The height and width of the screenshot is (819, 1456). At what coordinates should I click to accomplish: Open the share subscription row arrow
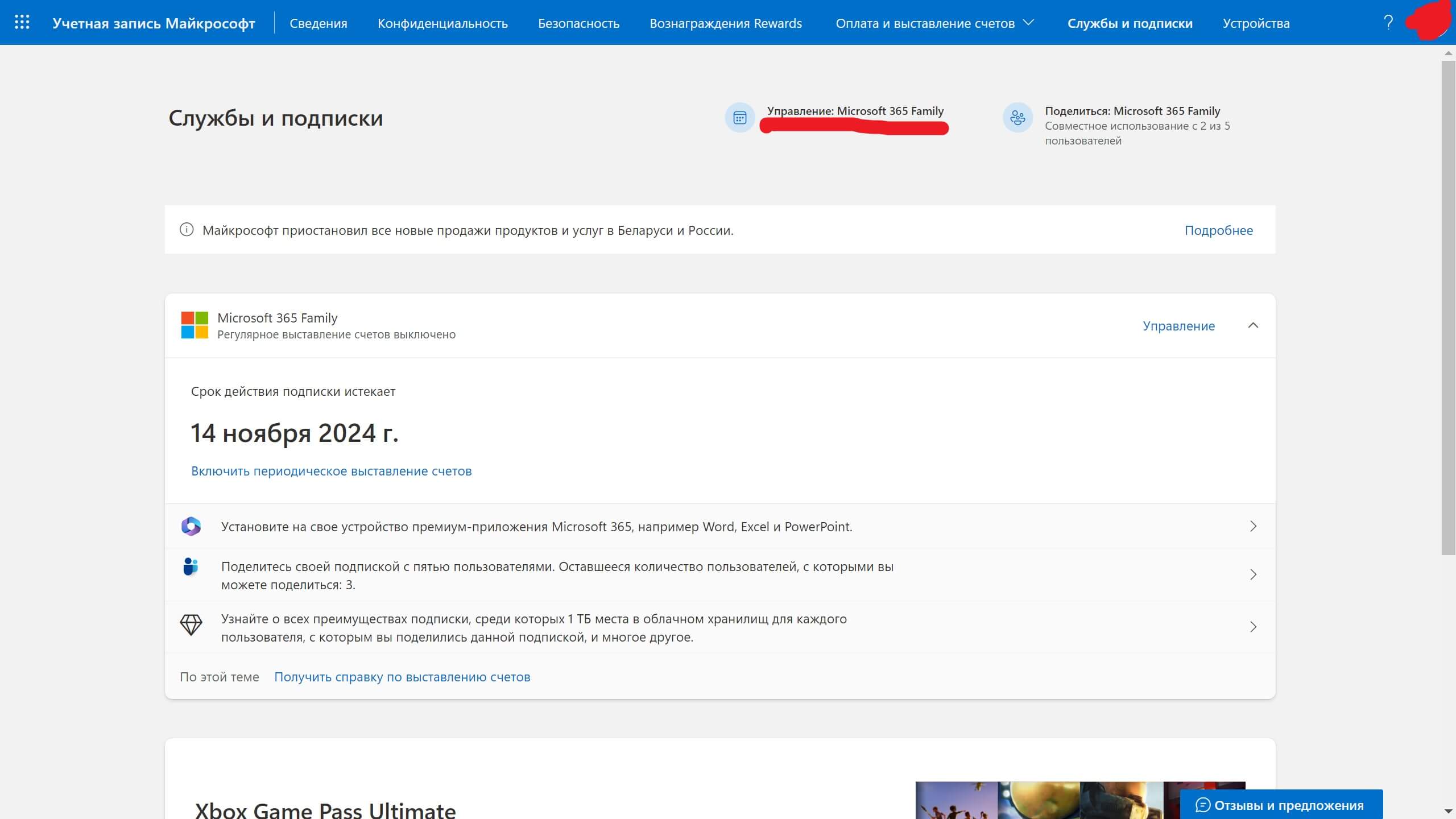1253,574
